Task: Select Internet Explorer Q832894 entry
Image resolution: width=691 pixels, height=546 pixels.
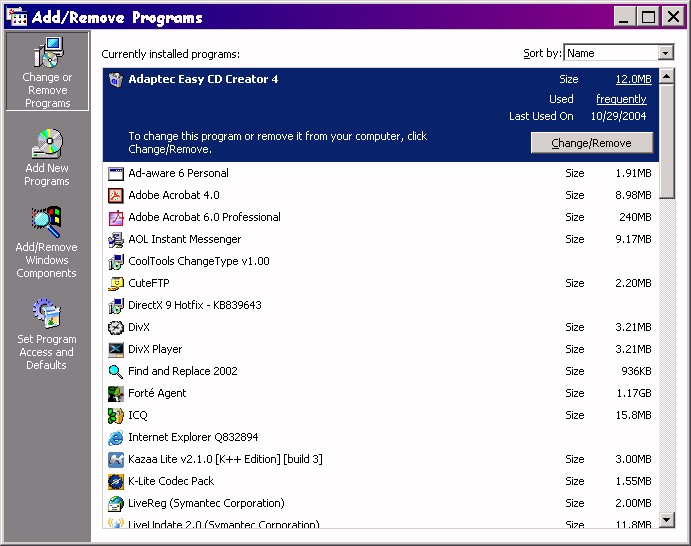Action: (x=193, y=438)
